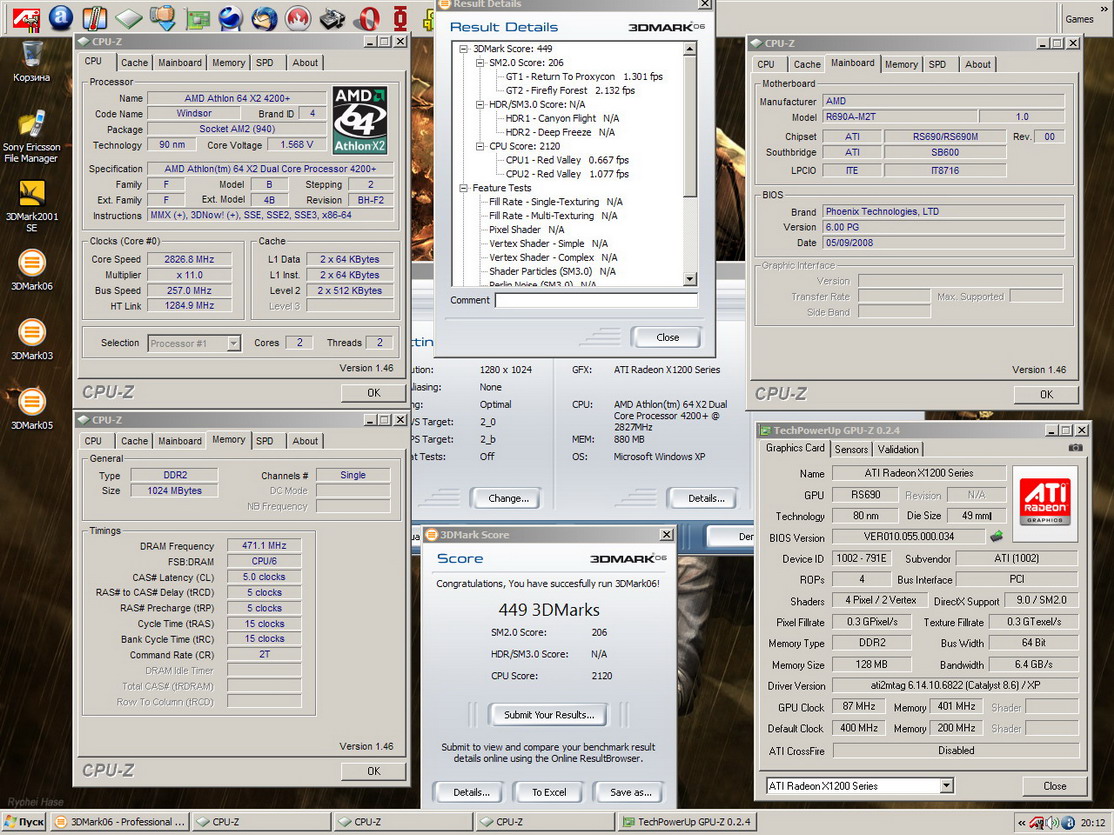Click Submit Your Results button

[x=549, y=715]
